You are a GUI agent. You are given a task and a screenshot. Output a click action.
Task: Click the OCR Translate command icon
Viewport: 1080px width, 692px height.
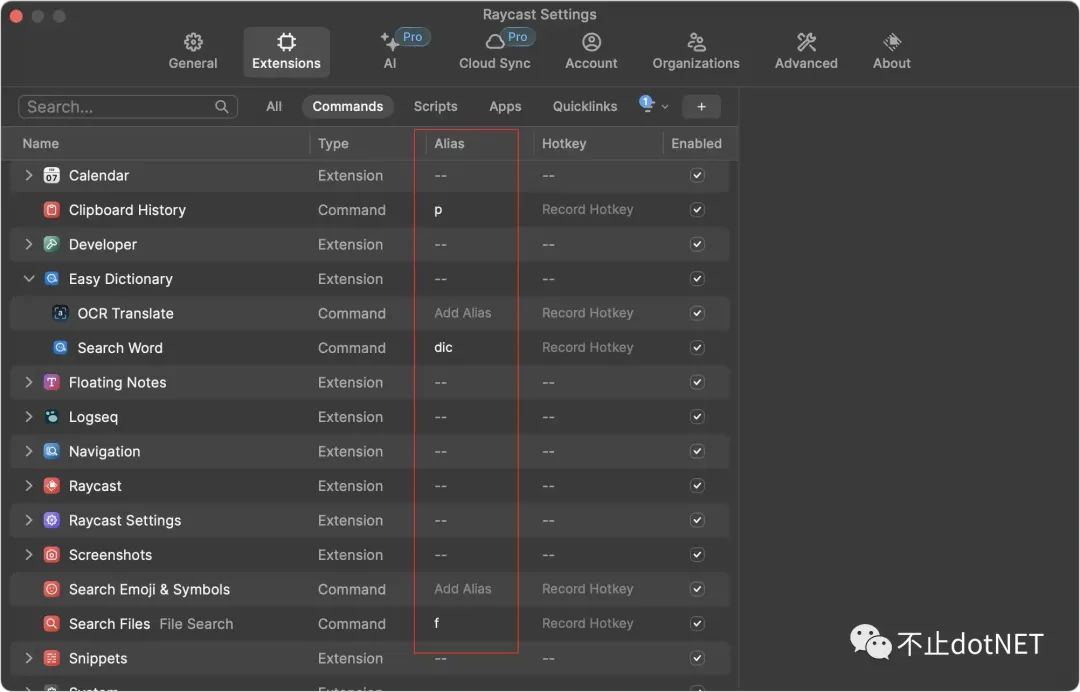click(61, 313)
